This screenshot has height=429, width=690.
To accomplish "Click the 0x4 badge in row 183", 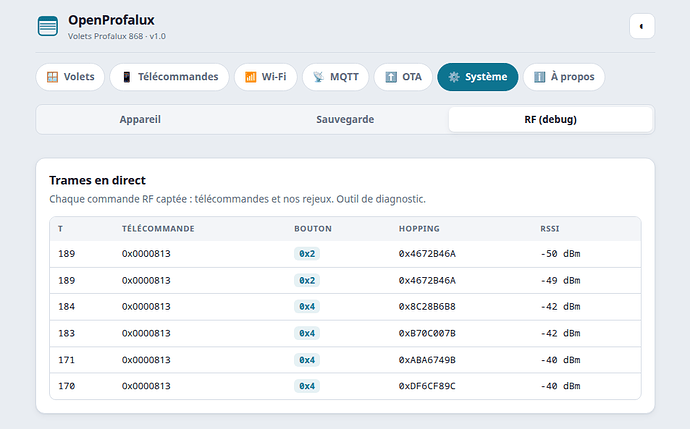I will click(x=307, y=334).
